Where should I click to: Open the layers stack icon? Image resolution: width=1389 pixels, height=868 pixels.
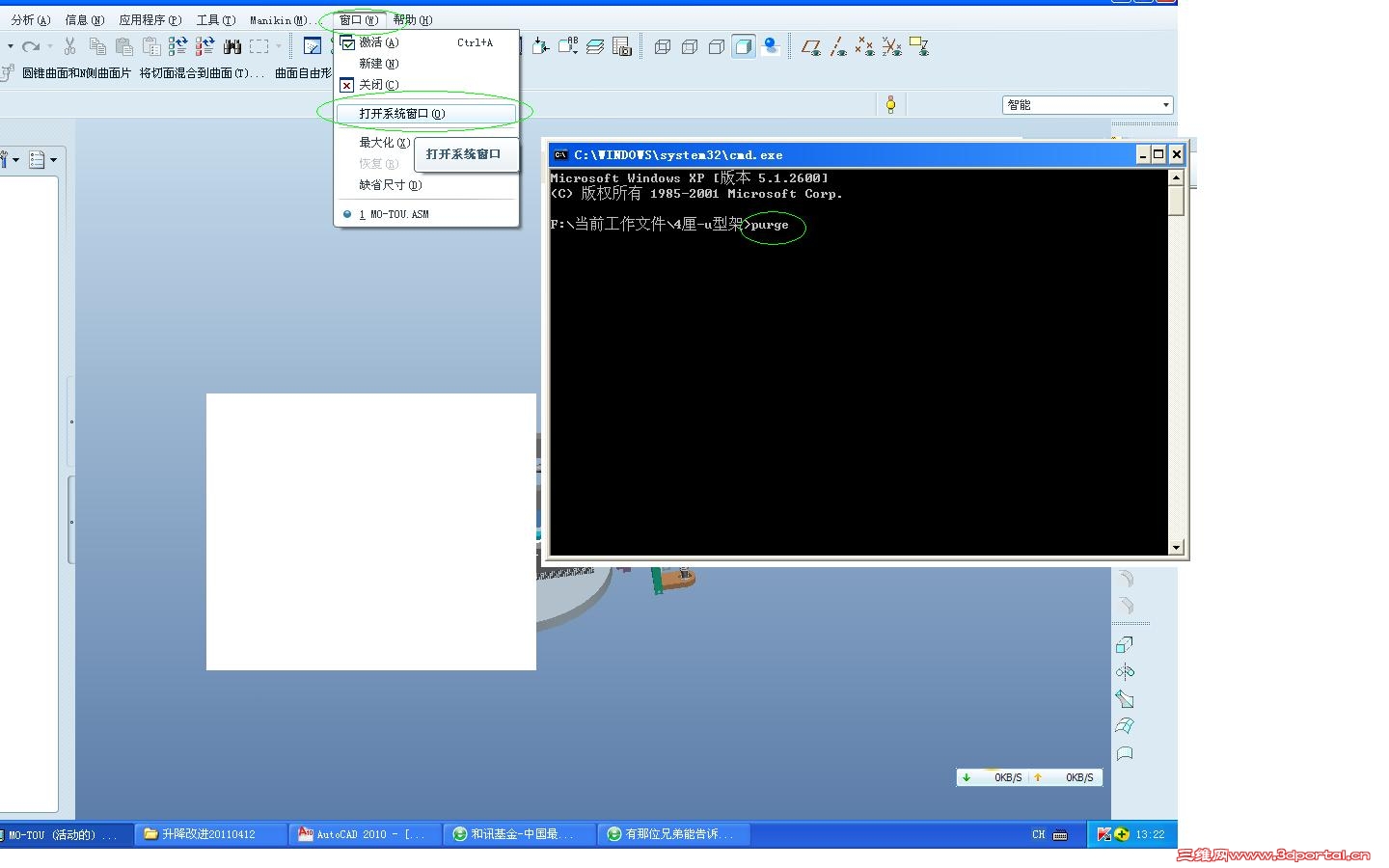[595, 46]
